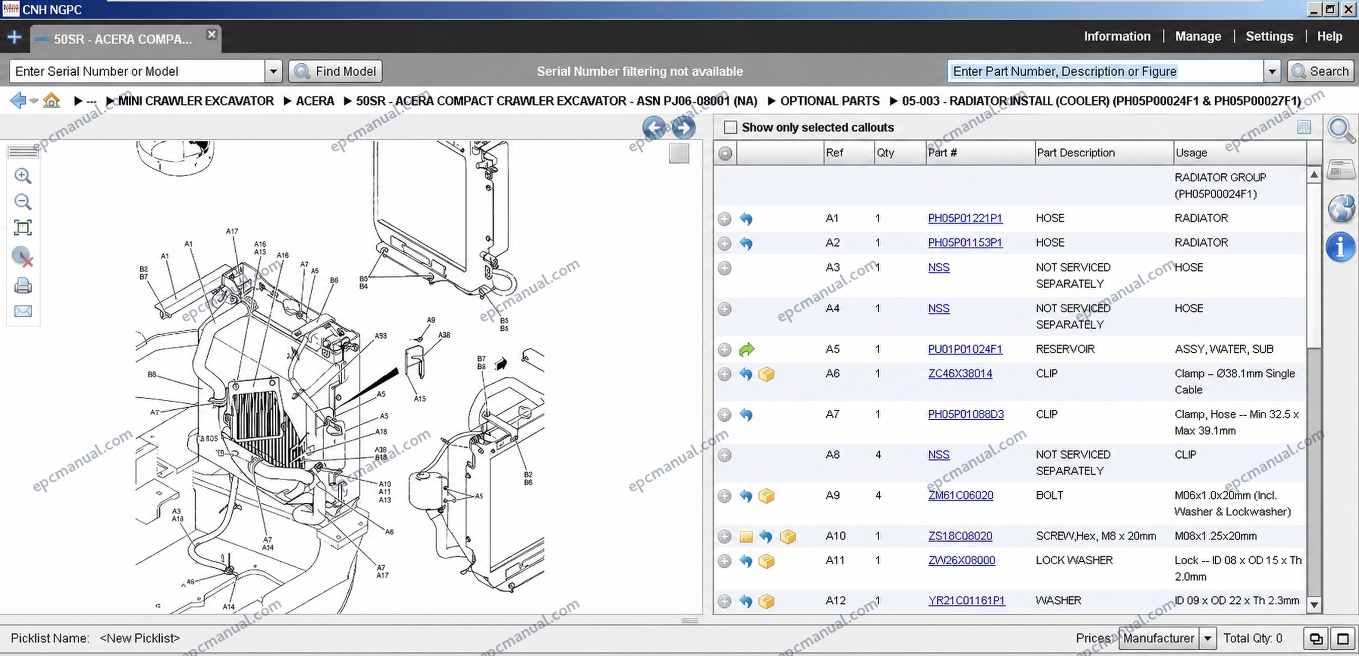The image size is (1359, 656).
Task: Print the radiator install diagram
Action: pos(23,286)
